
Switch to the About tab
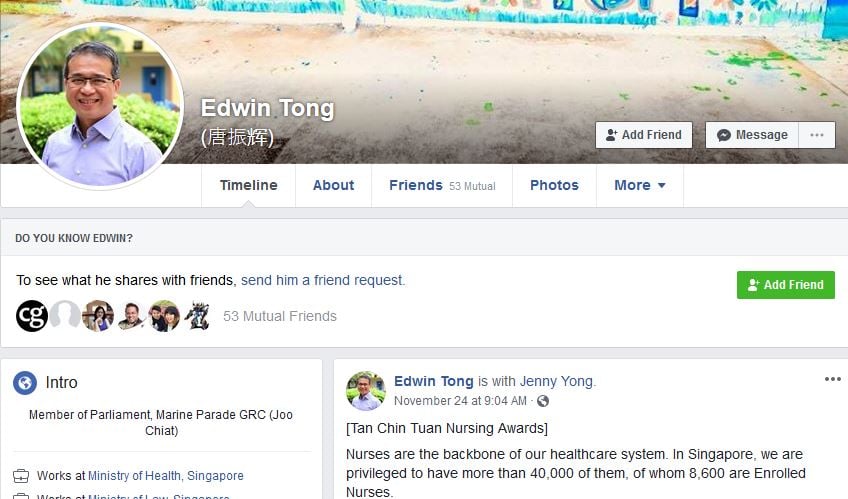[x=333, y=185]
